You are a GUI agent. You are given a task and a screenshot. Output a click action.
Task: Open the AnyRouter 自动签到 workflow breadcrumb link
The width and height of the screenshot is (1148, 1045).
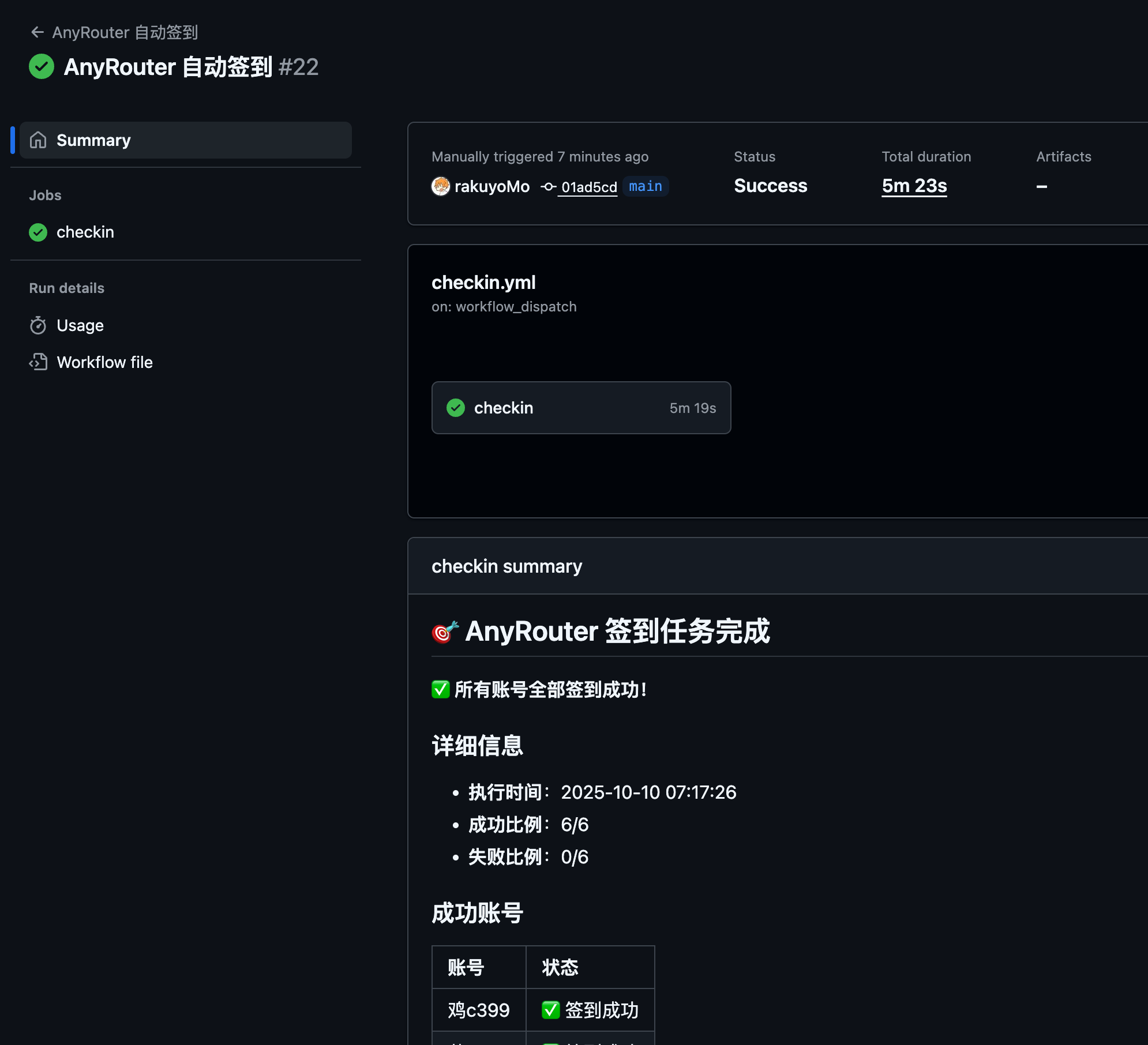125,32
